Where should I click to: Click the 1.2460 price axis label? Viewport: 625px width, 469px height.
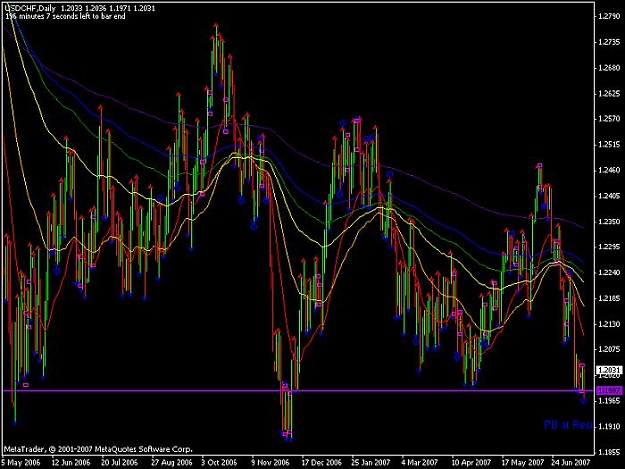pos(609,170)
